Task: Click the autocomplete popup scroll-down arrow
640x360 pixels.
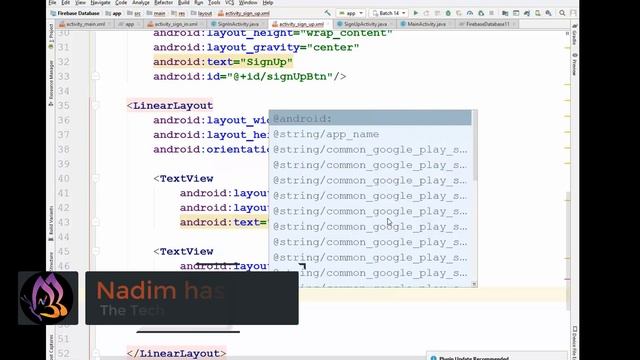Action: point(474,284)
